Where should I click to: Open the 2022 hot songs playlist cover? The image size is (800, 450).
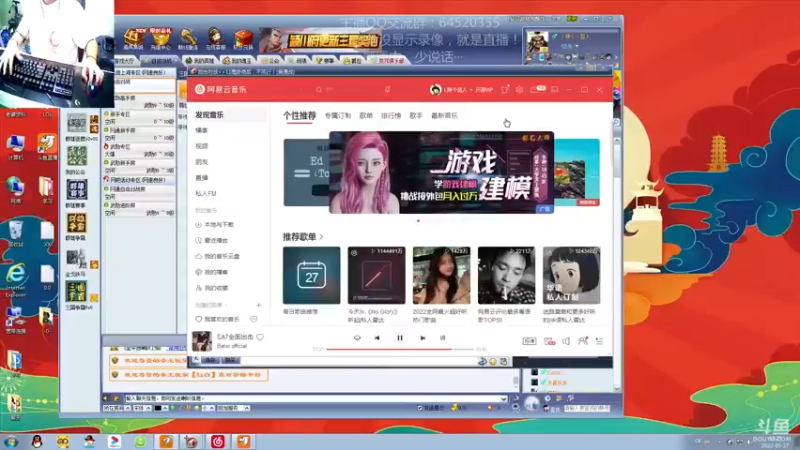click(x=441, y=276)
